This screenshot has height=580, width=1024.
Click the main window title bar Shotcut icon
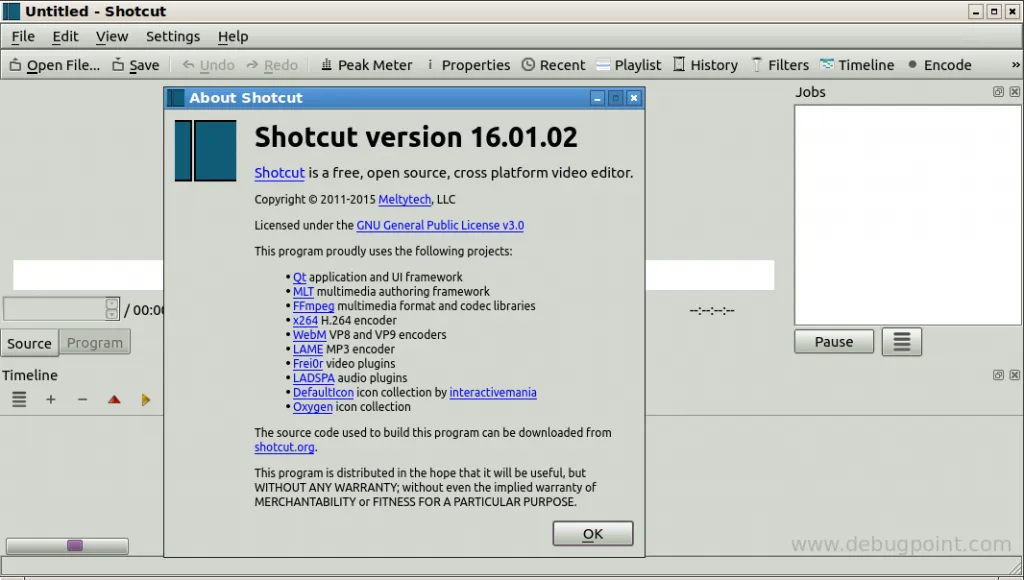(11, 11)
